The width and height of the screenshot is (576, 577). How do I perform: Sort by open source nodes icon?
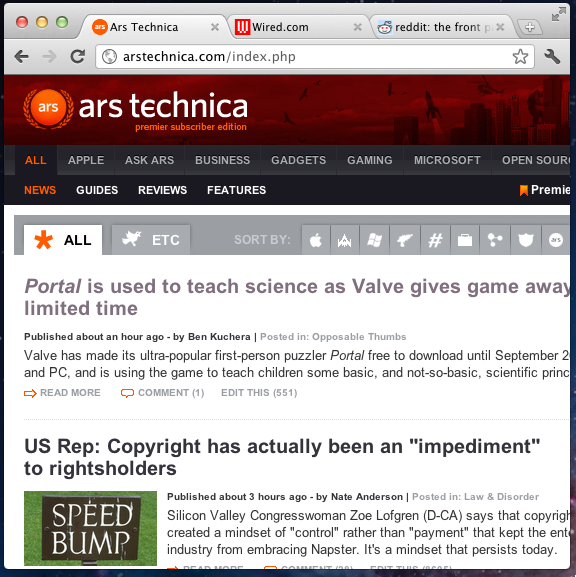coord(495,240)
